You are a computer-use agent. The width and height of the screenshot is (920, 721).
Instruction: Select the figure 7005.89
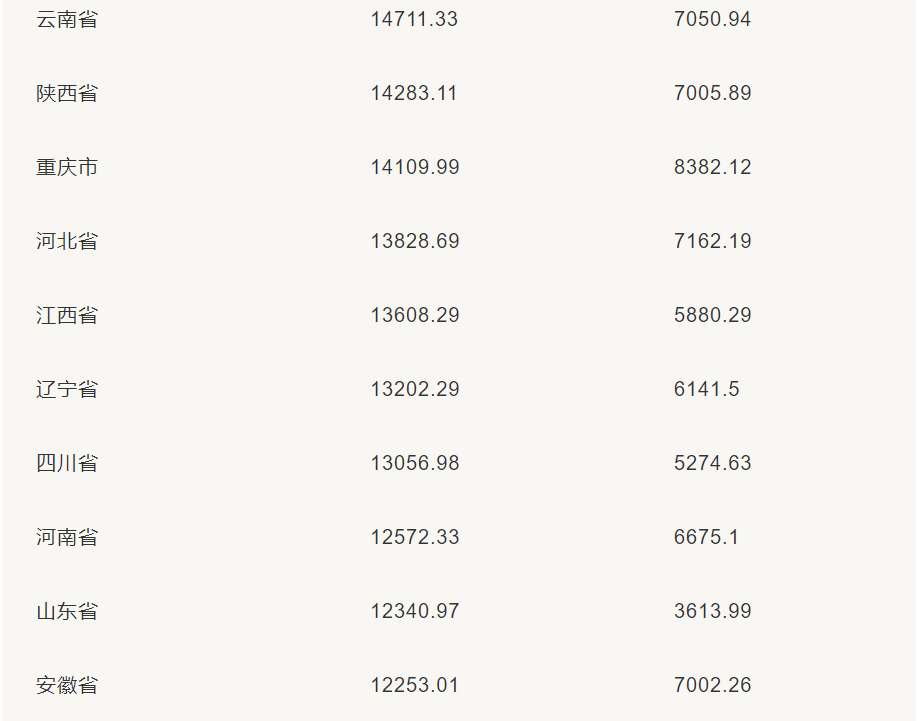pos(712,93)
